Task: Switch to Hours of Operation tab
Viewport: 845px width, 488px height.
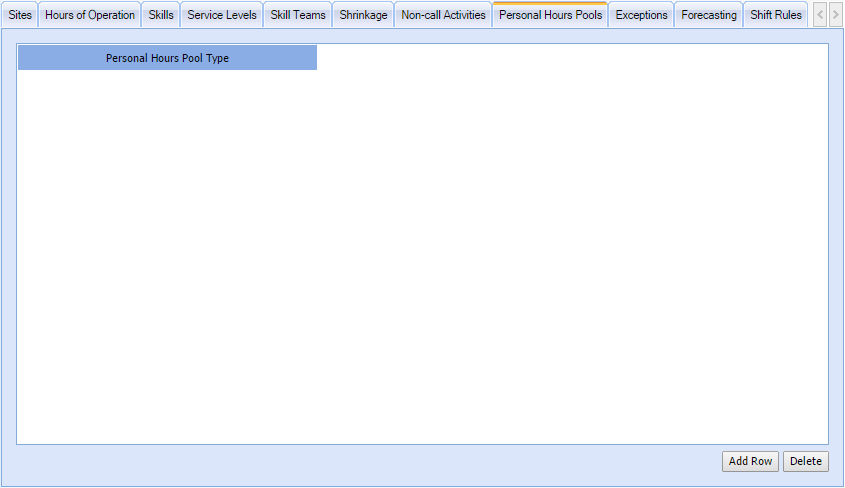Action: click(90, 15)
